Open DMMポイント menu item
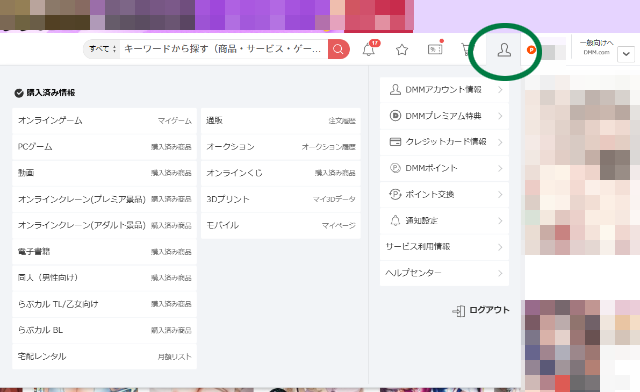Viewport: 640px width, 392px height. (x=444, y=168)
